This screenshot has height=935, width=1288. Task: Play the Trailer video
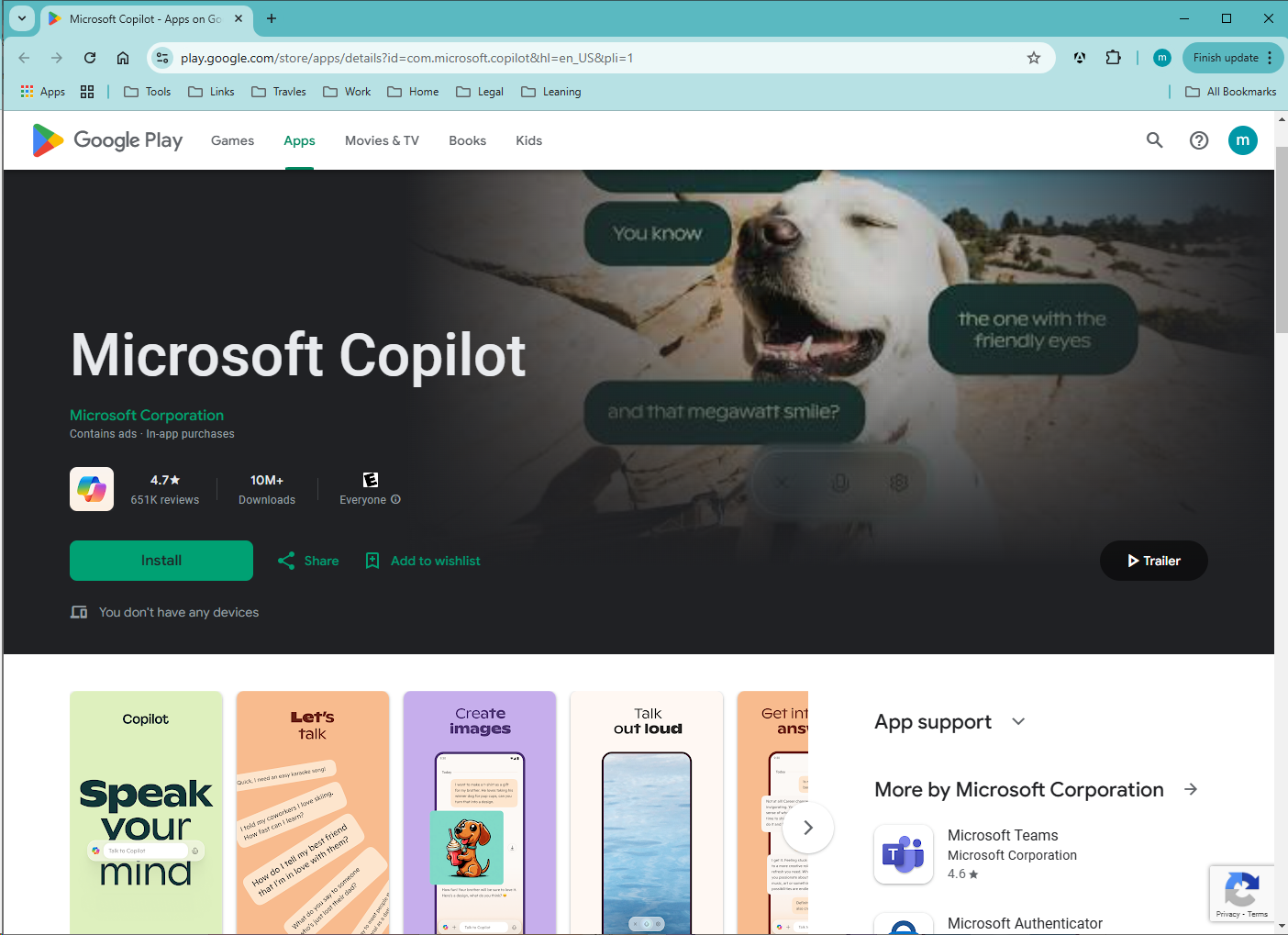click(1154, 561)
